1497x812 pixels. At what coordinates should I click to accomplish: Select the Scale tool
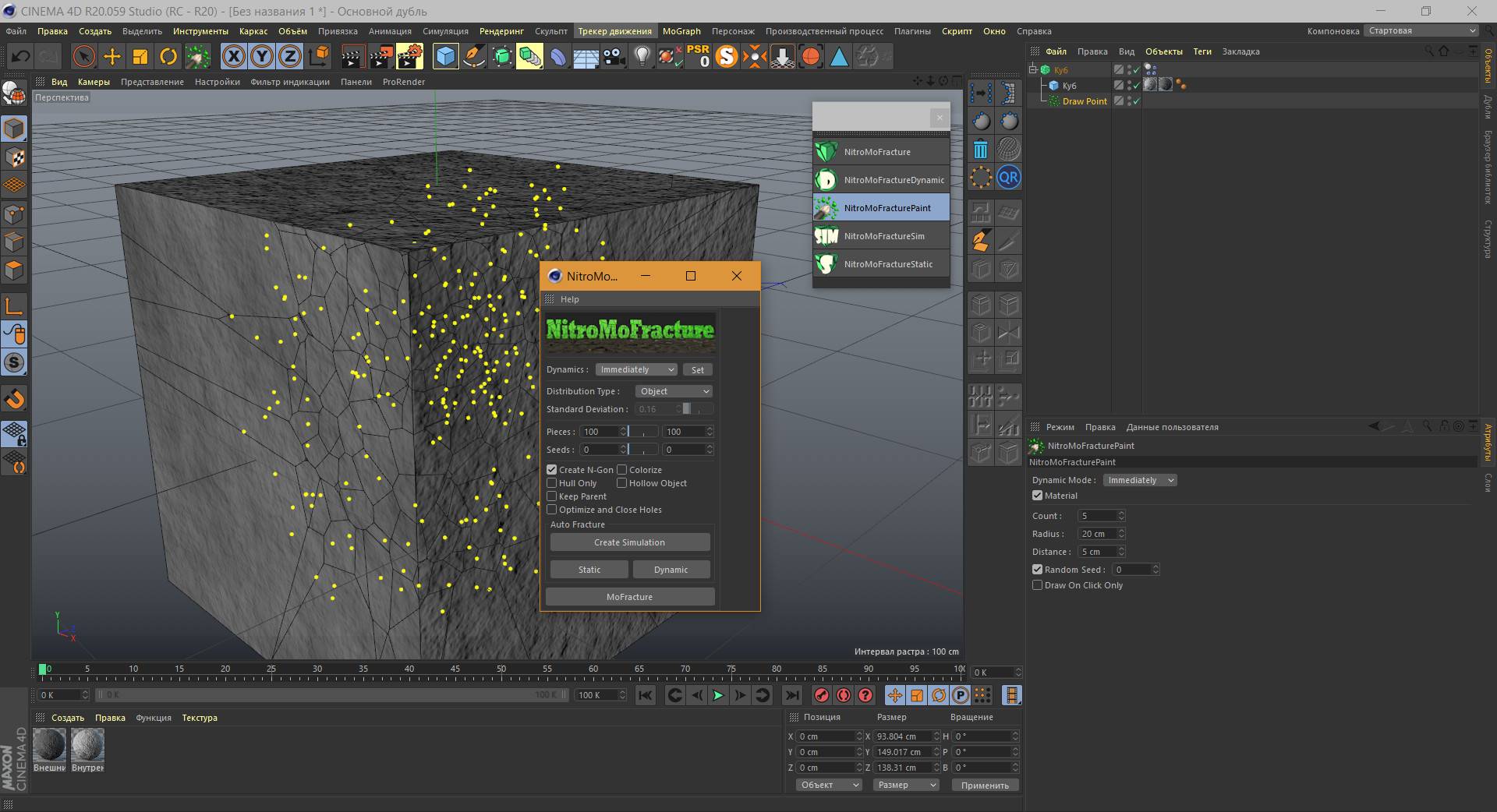(140, 56)
